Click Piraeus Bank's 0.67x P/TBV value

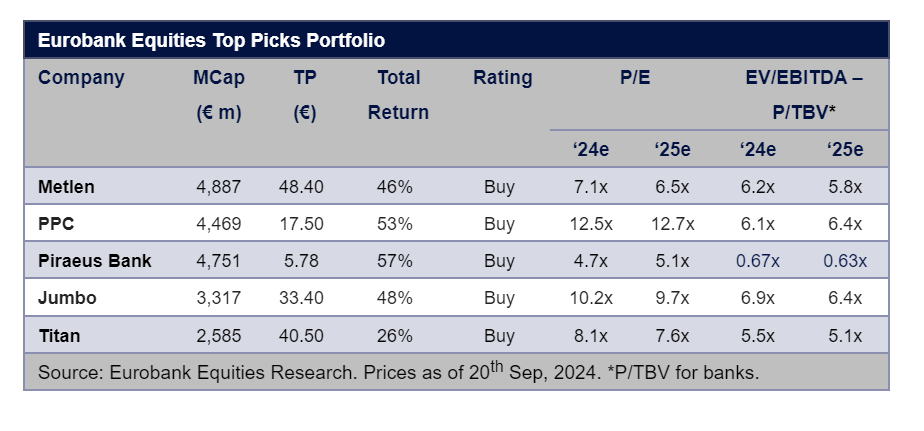757,261
